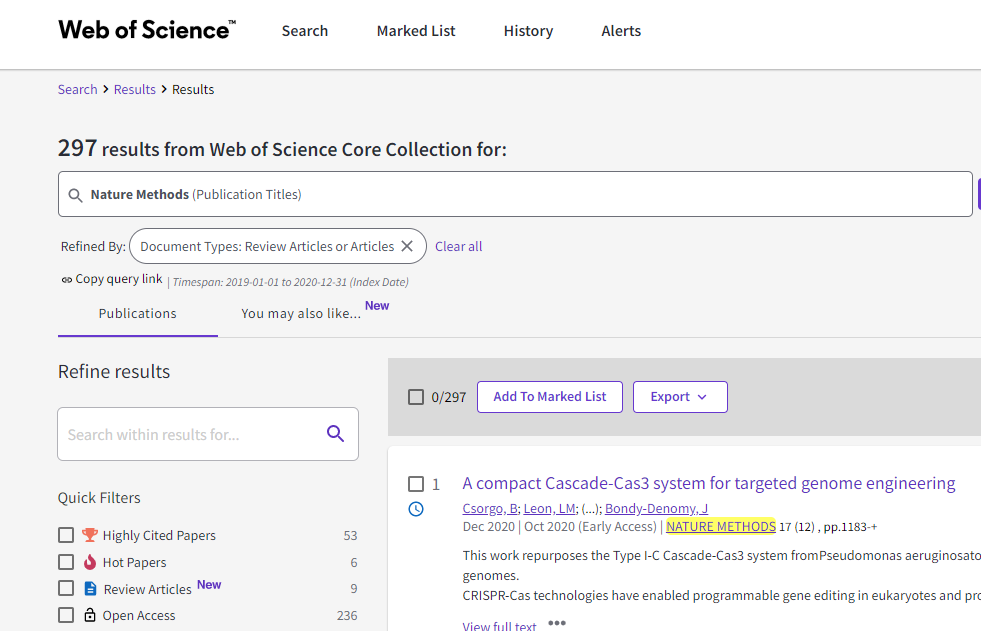Click the Highly Cited Papers trophy icon
The width and height of the screenshot is (981, 631).
(90, 535)
